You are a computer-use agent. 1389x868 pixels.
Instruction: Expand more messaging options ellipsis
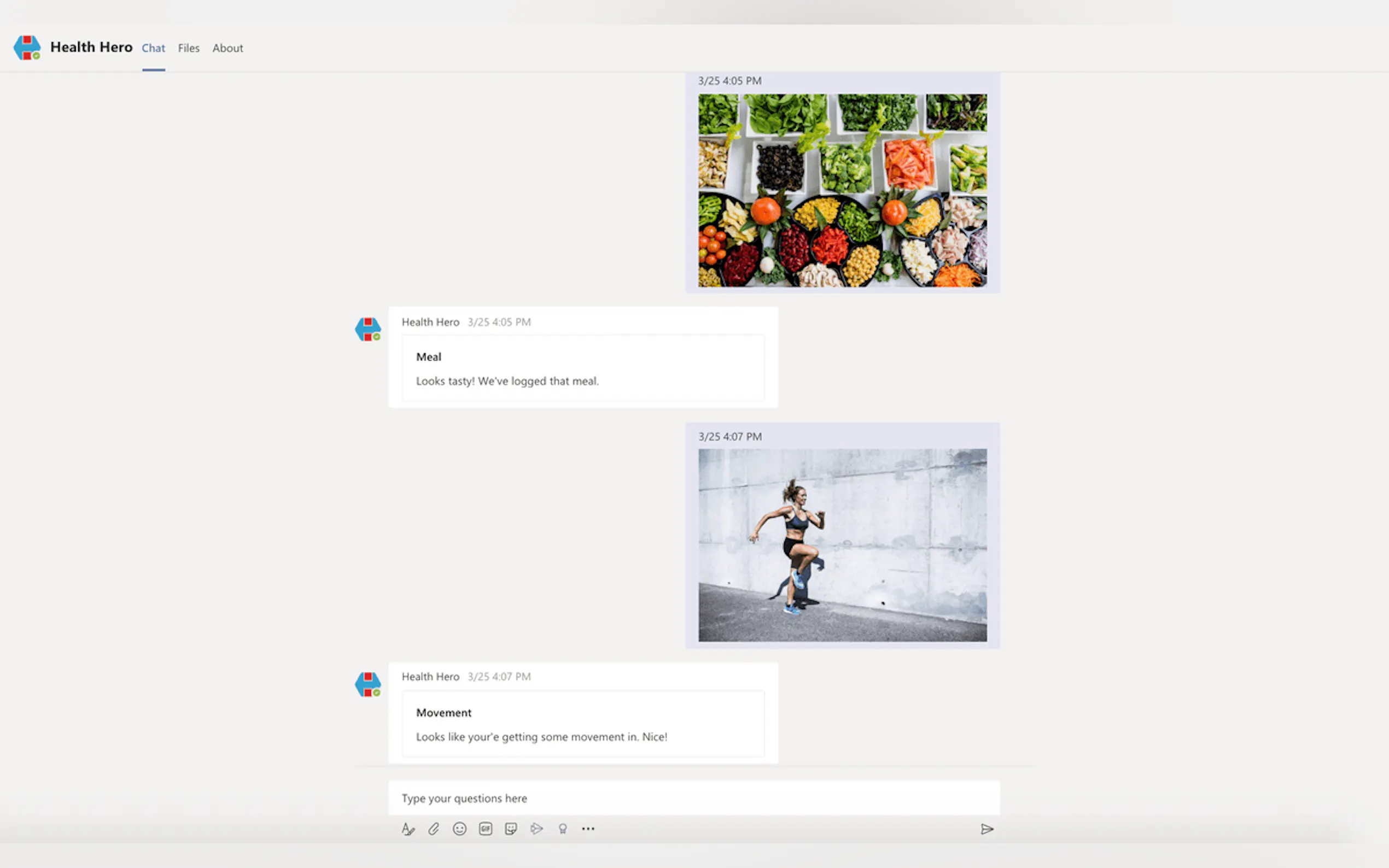(x=588, y=829)
